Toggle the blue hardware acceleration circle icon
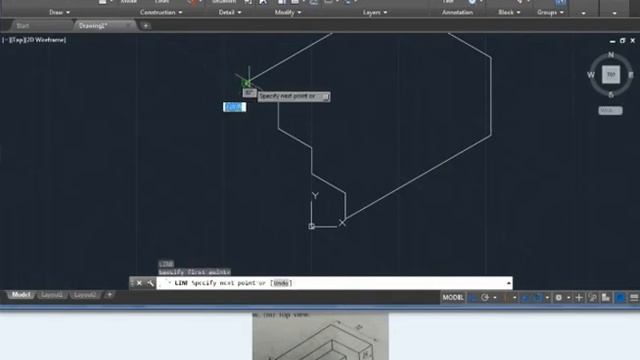The width and height of the screenshot is (640, 360). (620, 298)
